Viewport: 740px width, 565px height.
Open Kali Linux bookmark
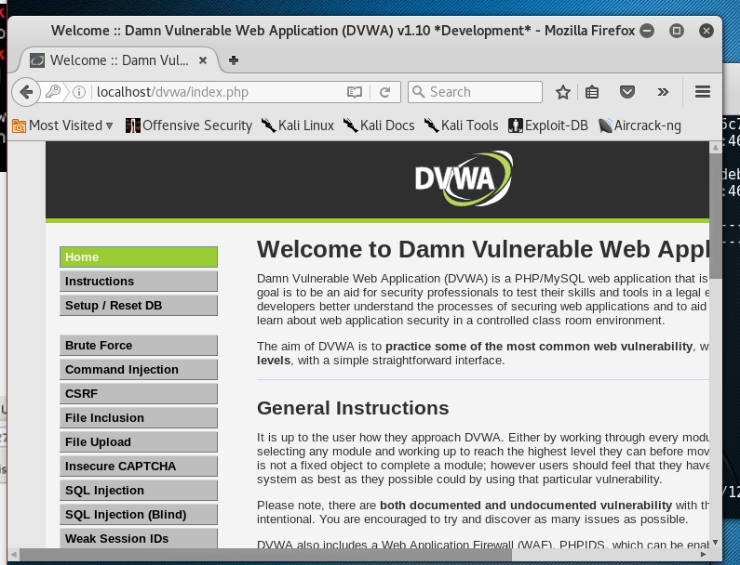pyautogui.click(x=298, y=126)
